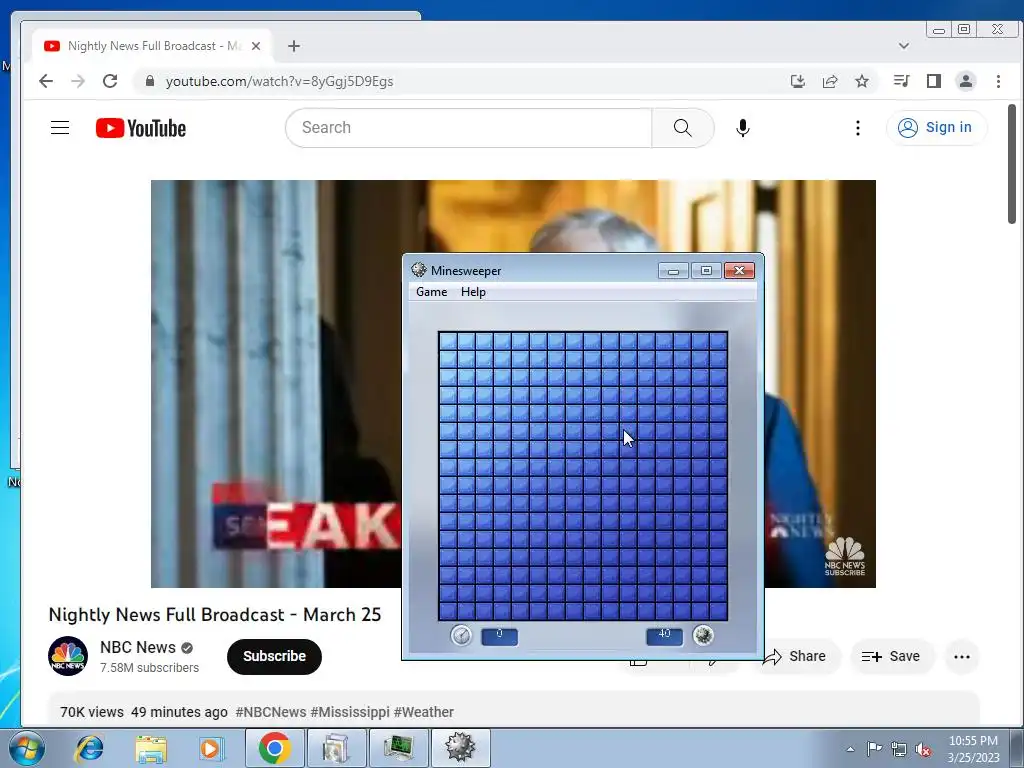Save the video to a playlist

point(891,656)
